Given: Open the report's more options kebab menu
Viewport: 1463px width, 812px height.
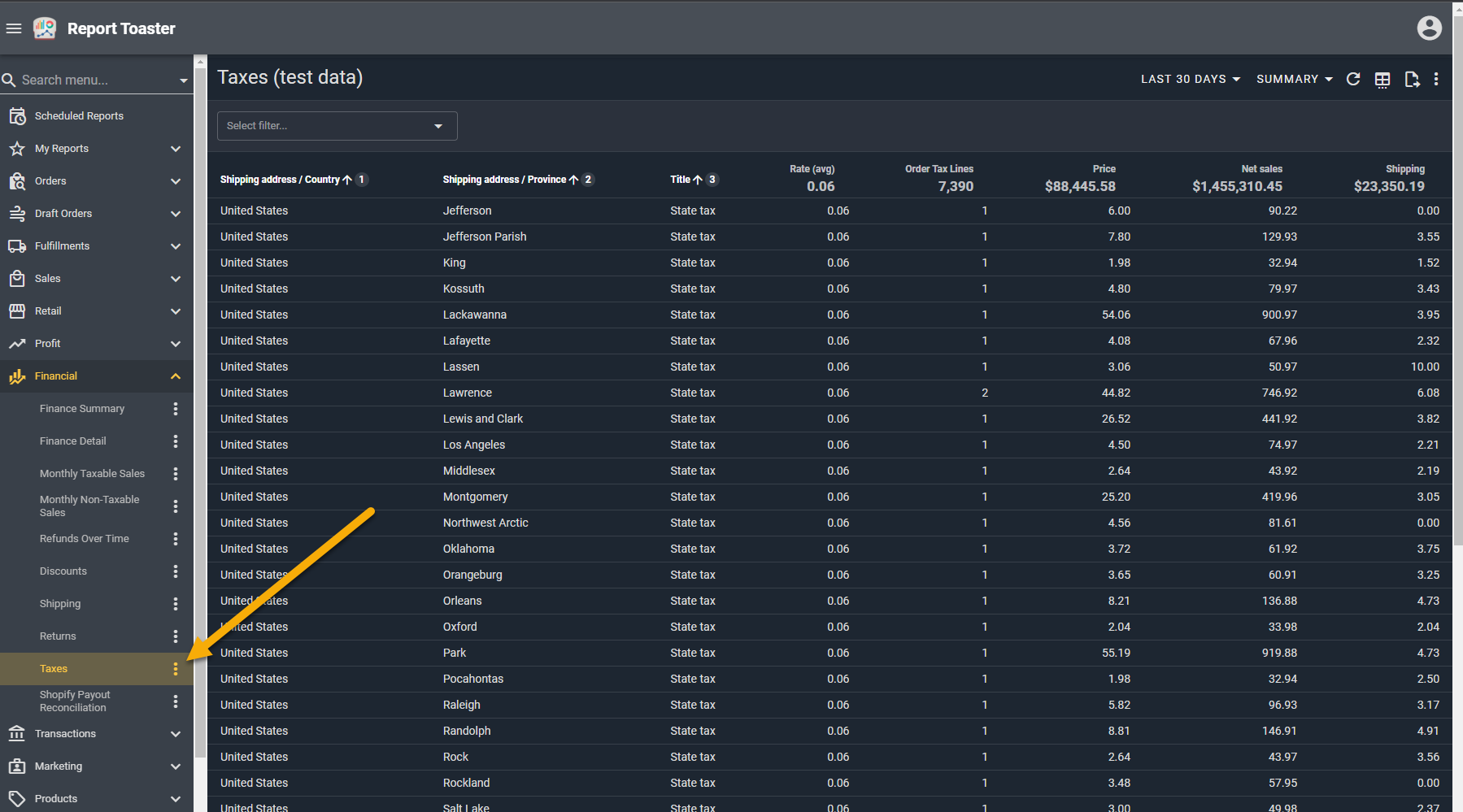Looking at the screenshot, I should [1436, 79].
